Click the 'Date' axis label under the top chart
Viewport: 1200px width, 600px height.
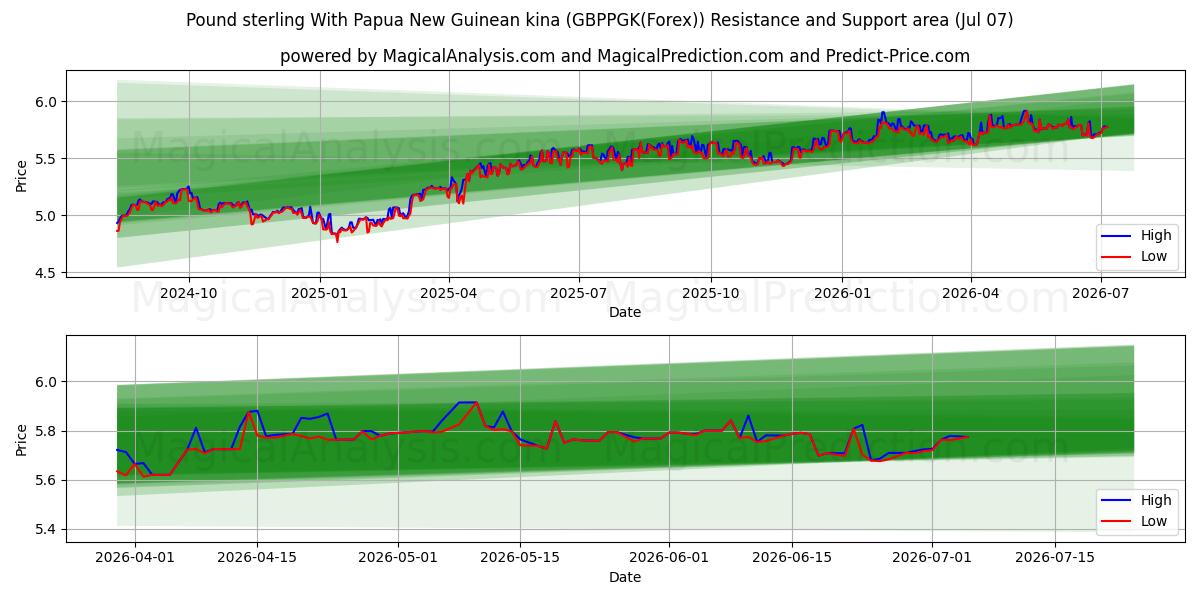point(625,312)
